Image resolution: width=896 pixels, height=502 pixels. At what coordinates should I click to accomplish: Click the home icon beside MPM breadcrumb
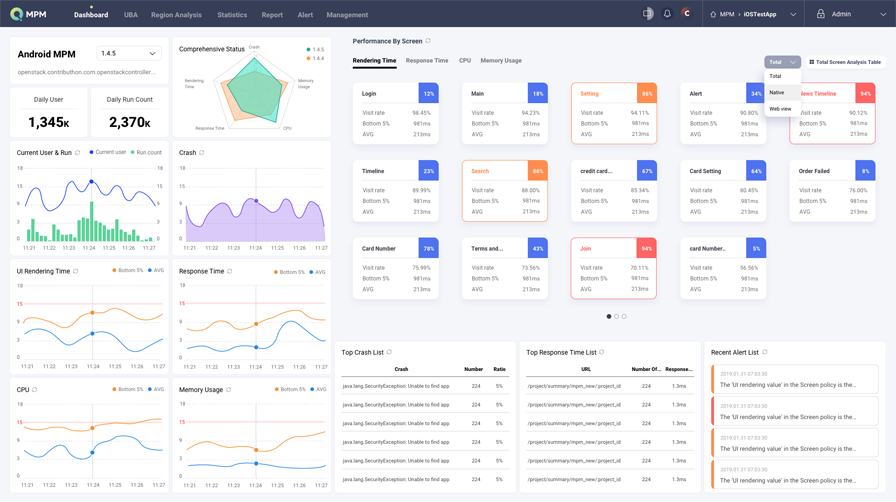coord(713,14)
